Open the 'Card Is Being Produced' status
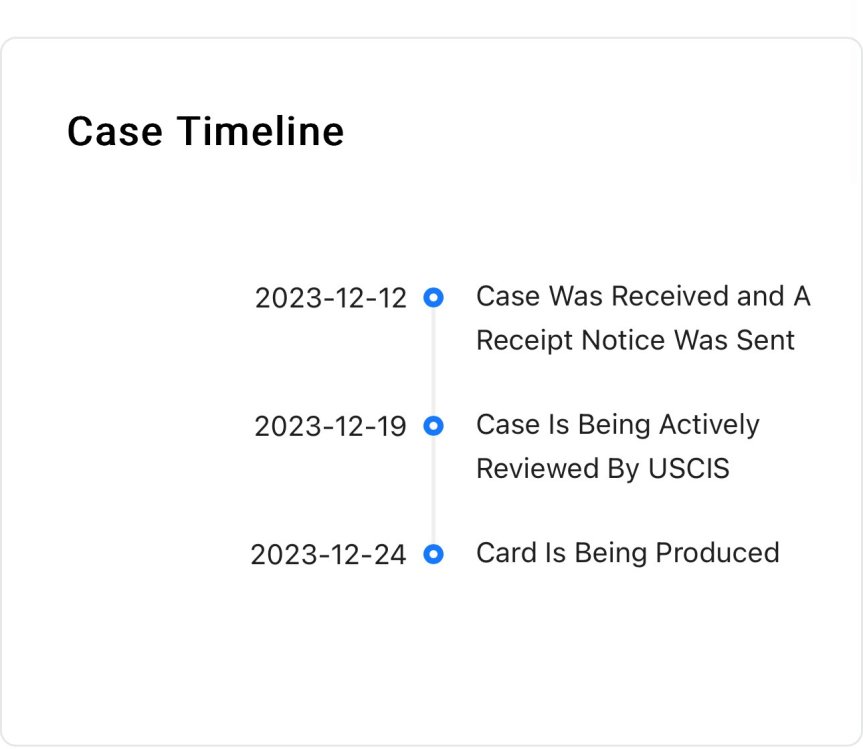The height and width of the screenshot is (750, 863). tap(627, 553)
